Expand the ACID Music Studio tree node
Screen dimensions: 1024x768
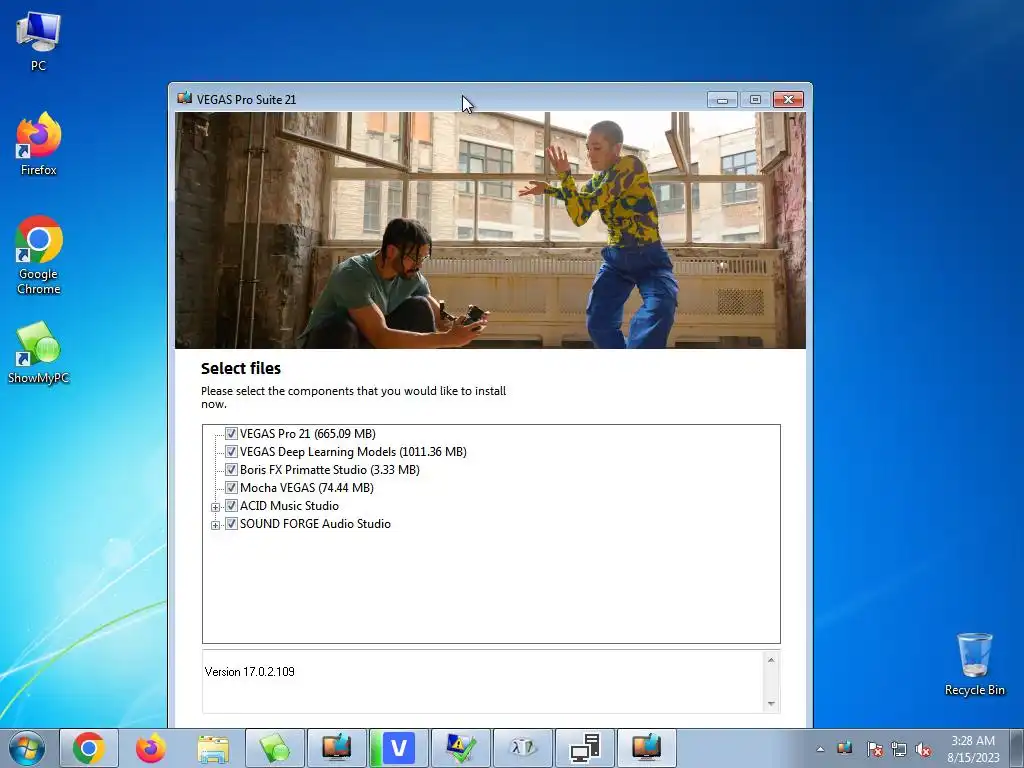point(216,507)
